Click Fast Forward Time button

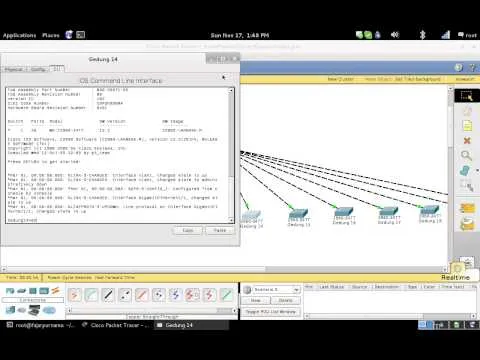coord(115,277)
